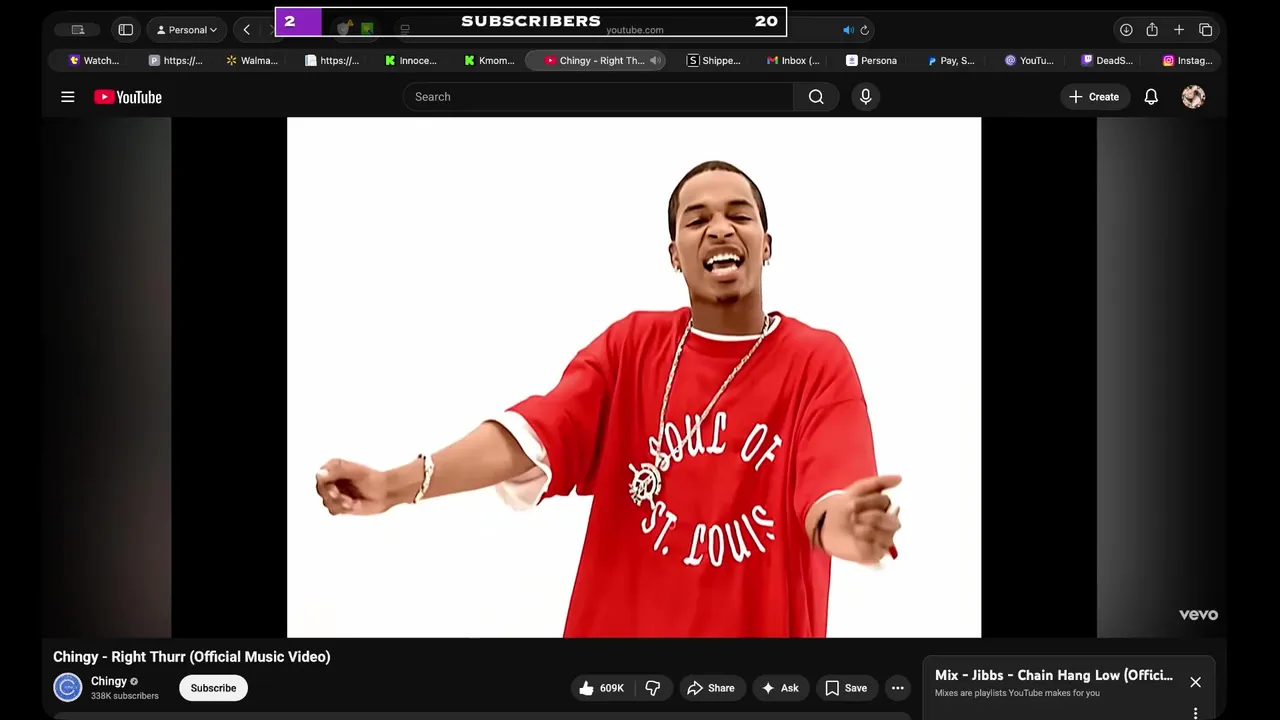Expand the Personal profile dropdown
The image size is (1280, 720).
(x=187, y=30)
